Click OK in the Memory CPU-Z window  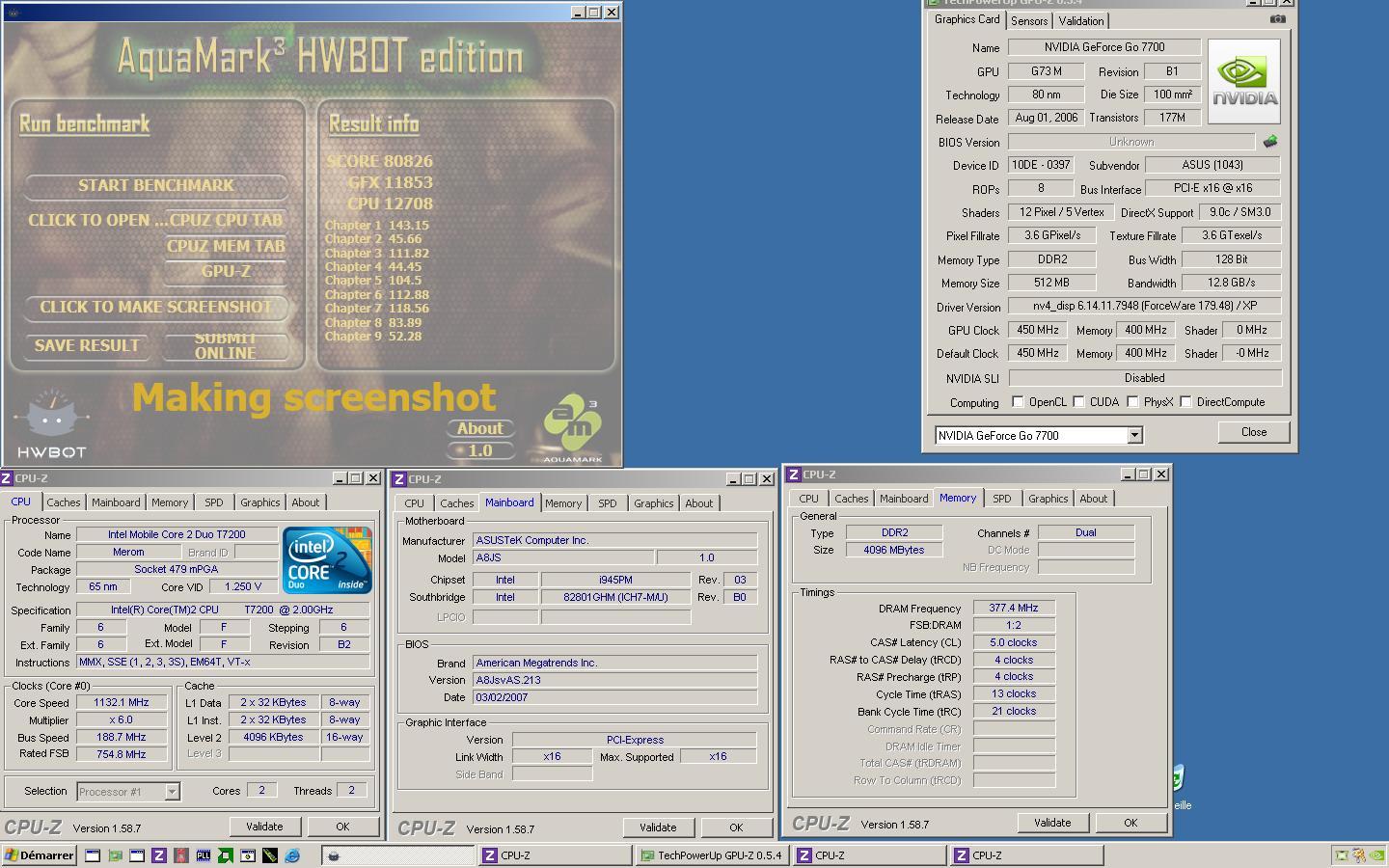[x=1130, y=823]
